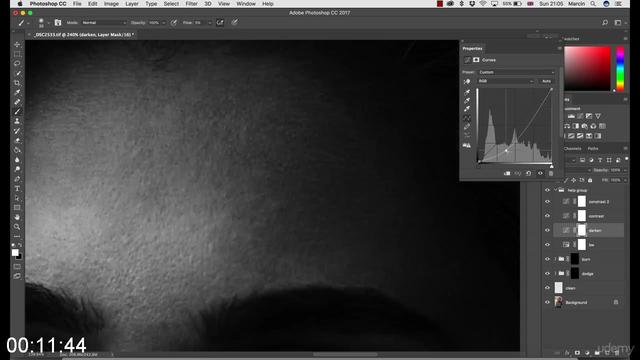
Task: Select the Clone Stamp tool
Action: pos(17,121)
